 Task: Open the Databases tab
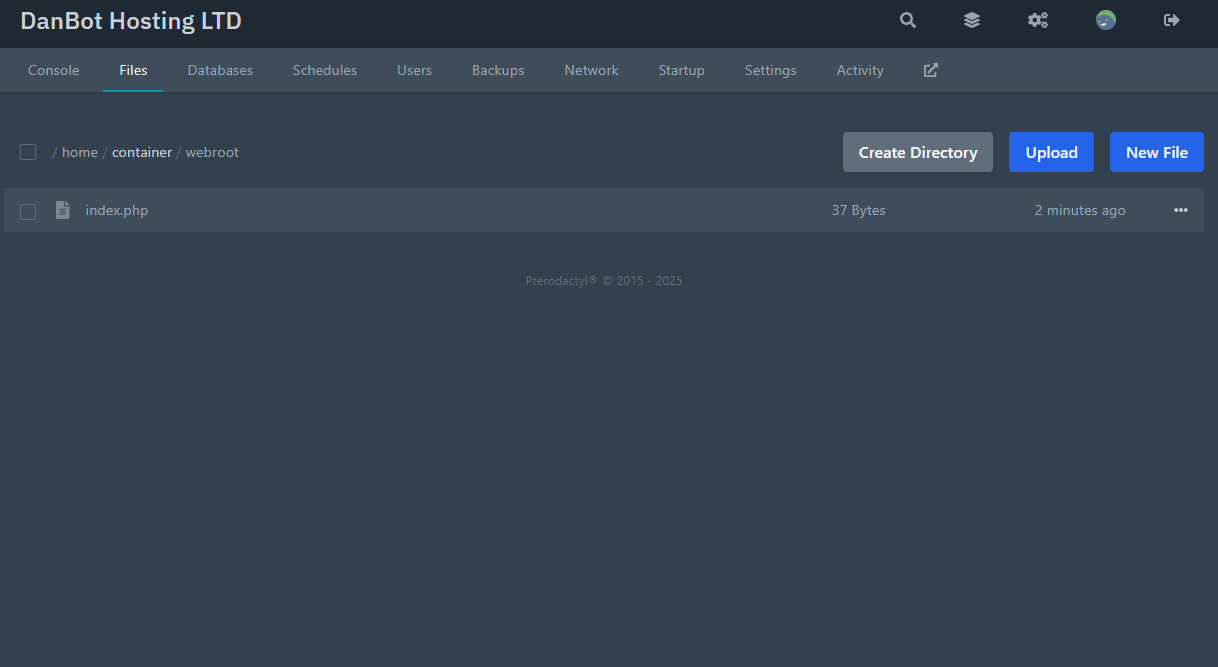point(220,70)
